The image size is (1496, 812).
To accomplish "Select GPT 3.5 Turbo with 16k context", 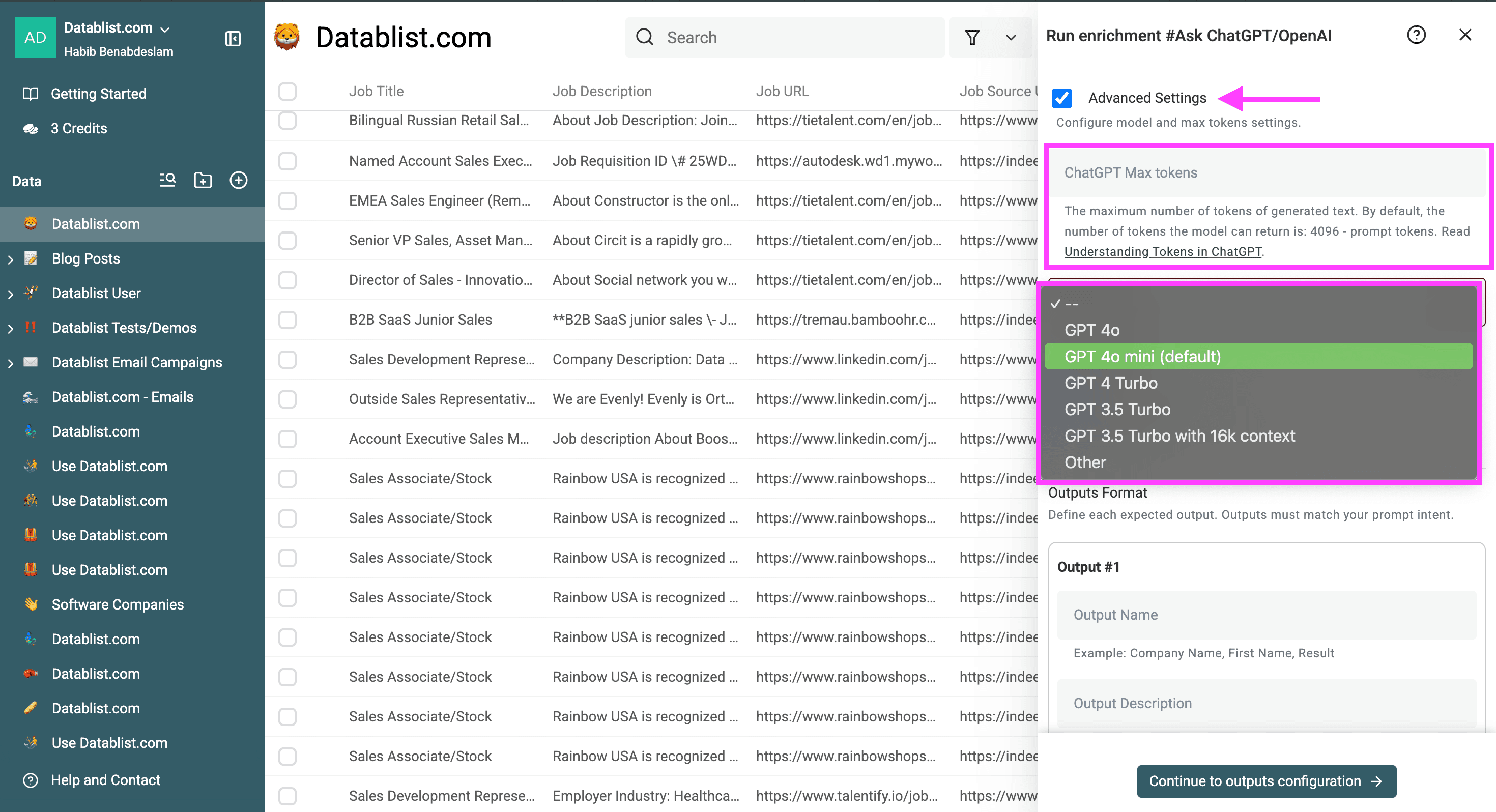I will pos(1258,436).
